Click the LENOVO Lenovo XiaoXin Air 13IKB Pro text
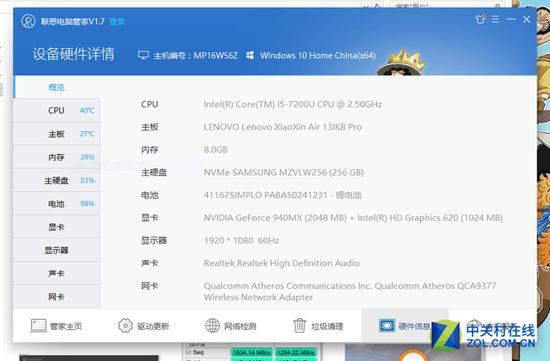 (x=283, y=127)
